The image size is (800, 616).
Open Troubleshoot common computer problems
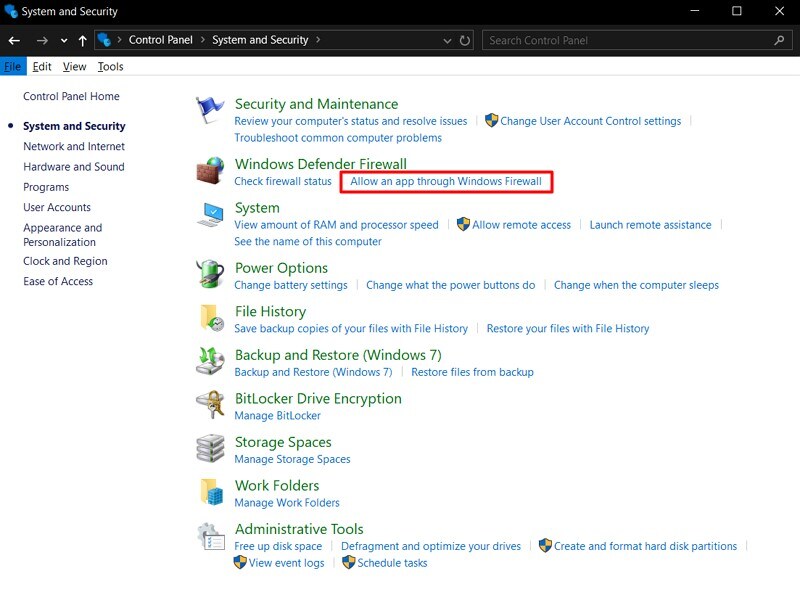coord(338,138)
